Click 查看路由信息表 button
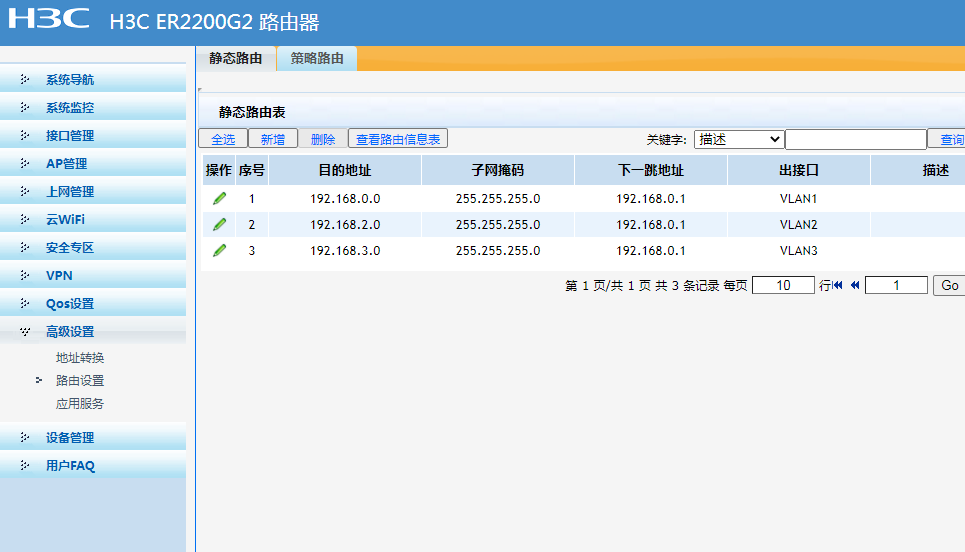This screenshot has height=552, width=965. pos(398,139)
